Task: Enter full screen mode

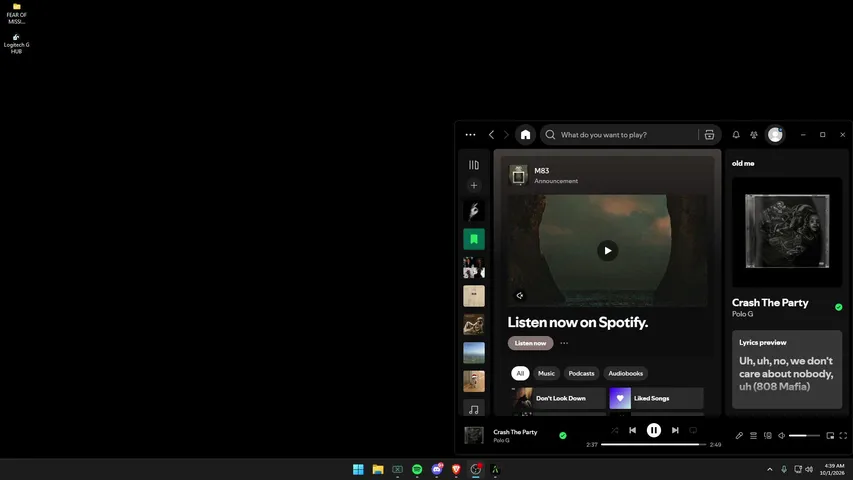Action: [x=843, y=435]
